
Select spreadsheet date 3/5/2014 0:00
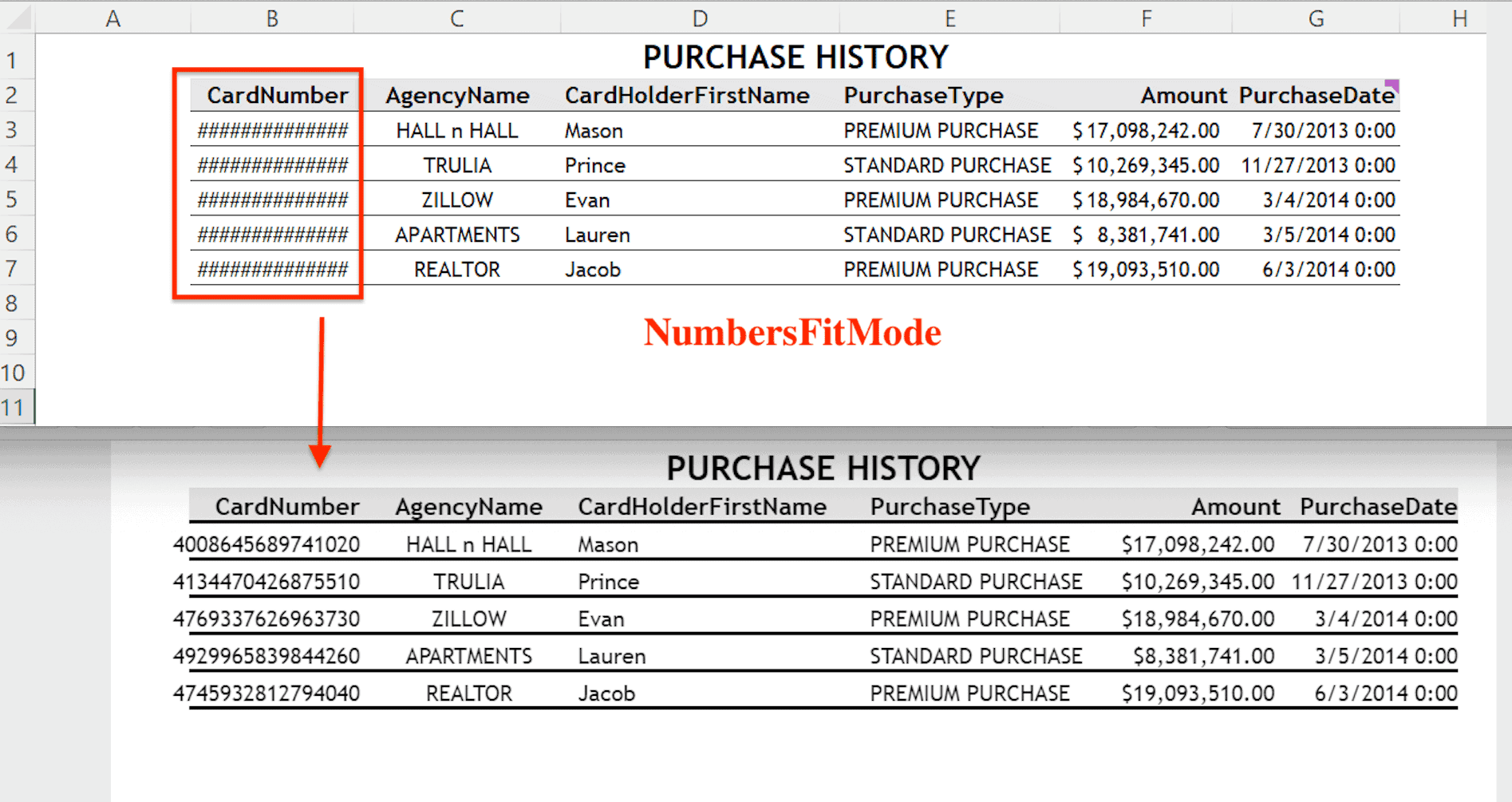tap(1316, 235)
